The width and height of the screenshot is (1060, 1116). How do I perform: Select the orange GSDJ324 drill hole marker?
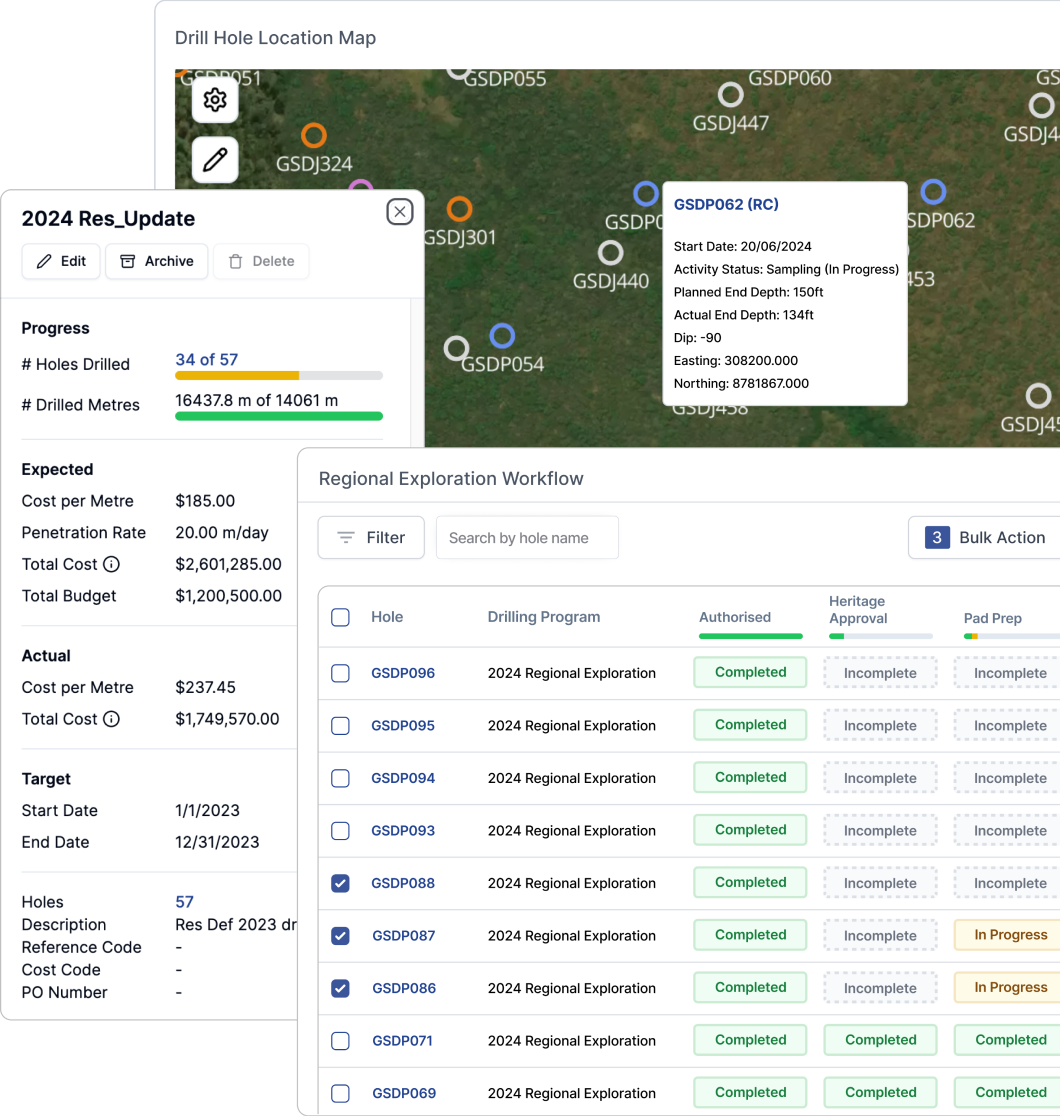point(315,135)
